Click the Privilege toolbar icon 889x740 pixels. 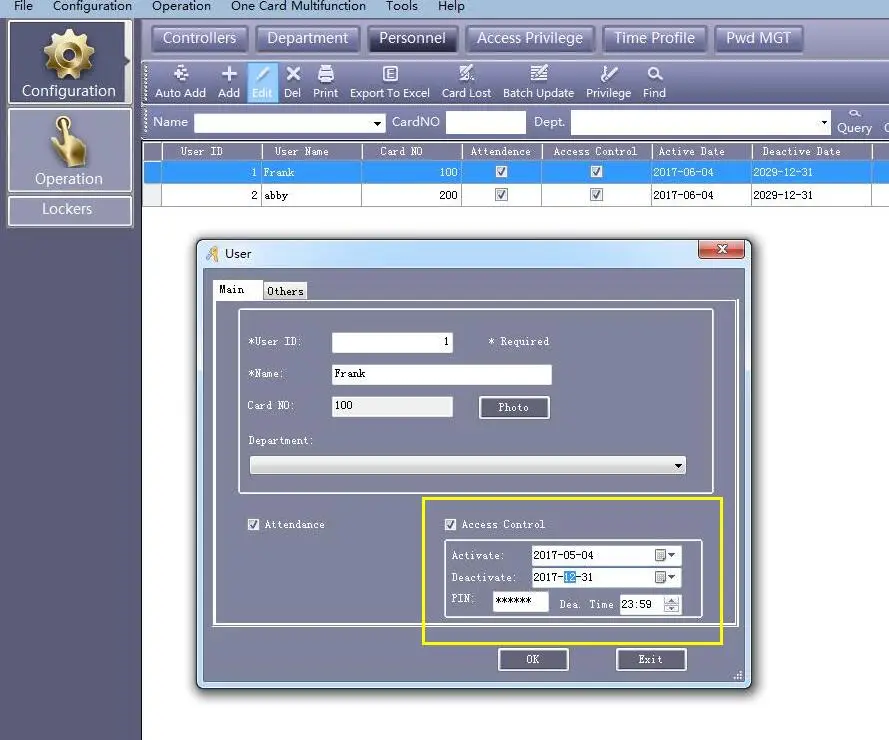[608, 82]
